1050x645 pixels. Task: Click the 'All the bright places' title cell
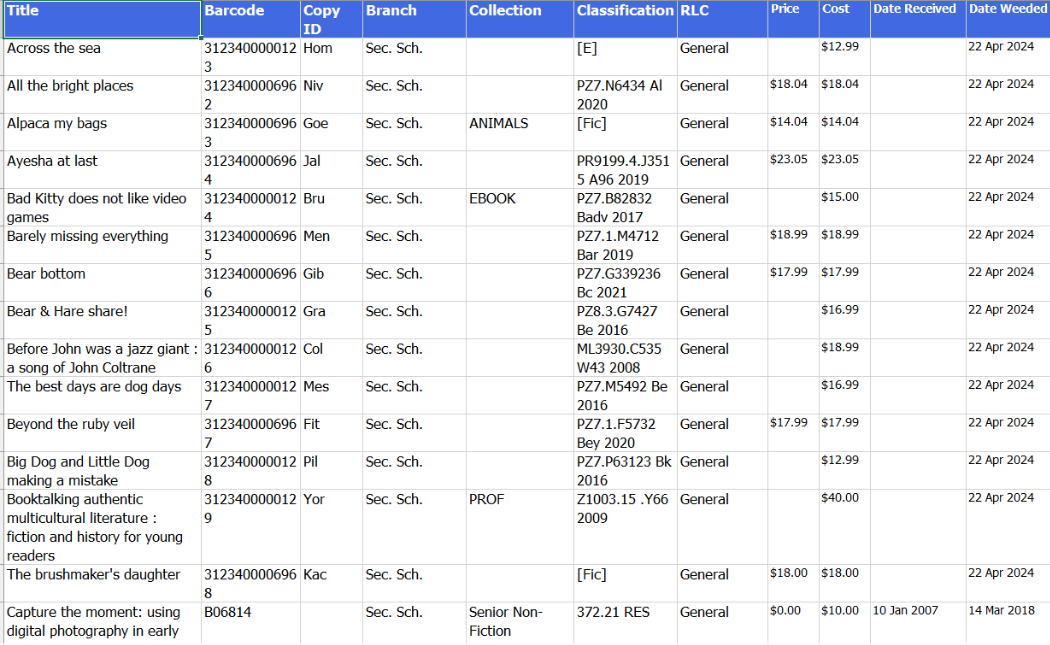point(102,94)
